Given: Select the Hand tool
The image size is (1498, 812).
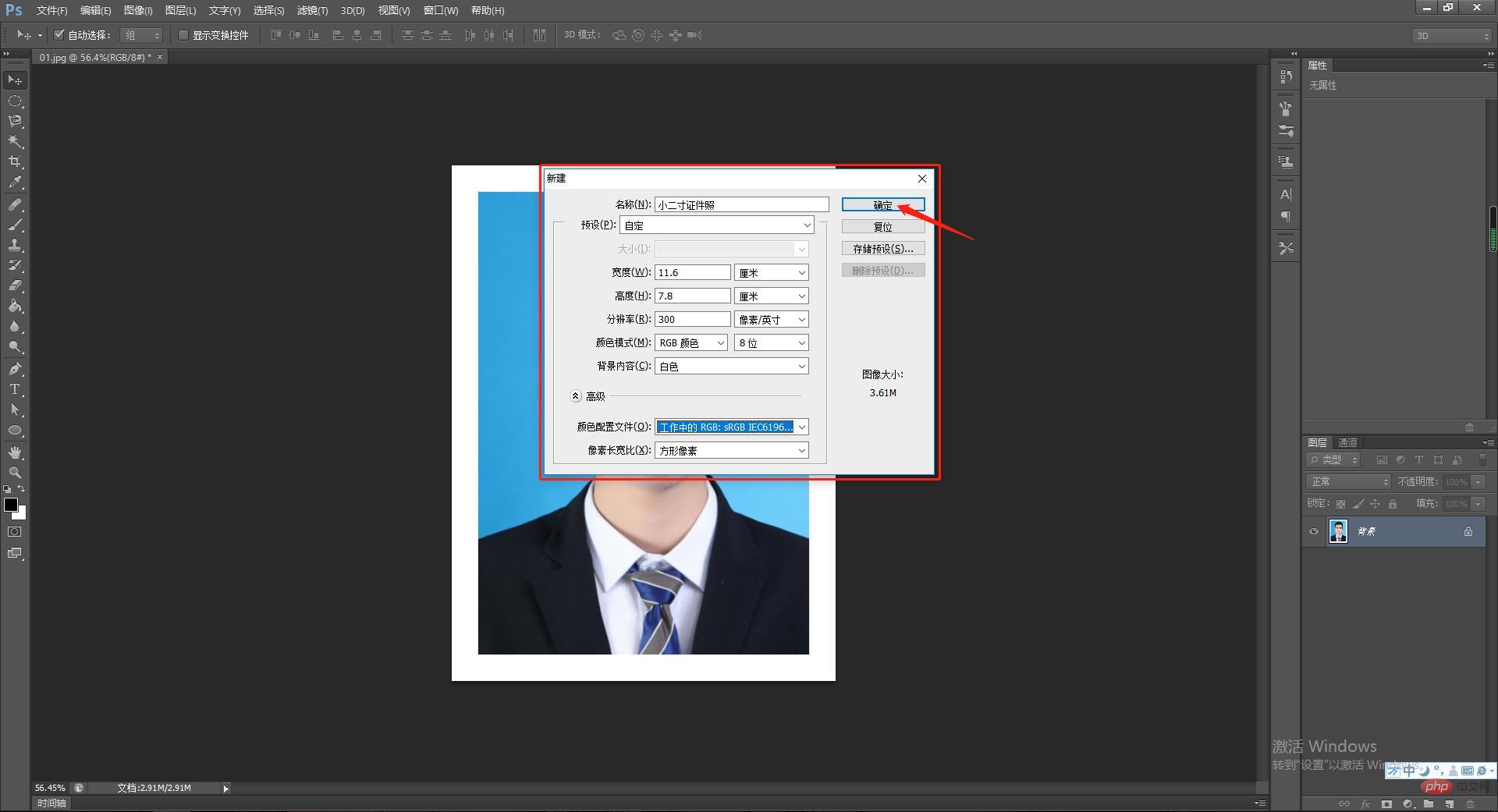Looking at the screenshot, I should click(x=15, y=452).
